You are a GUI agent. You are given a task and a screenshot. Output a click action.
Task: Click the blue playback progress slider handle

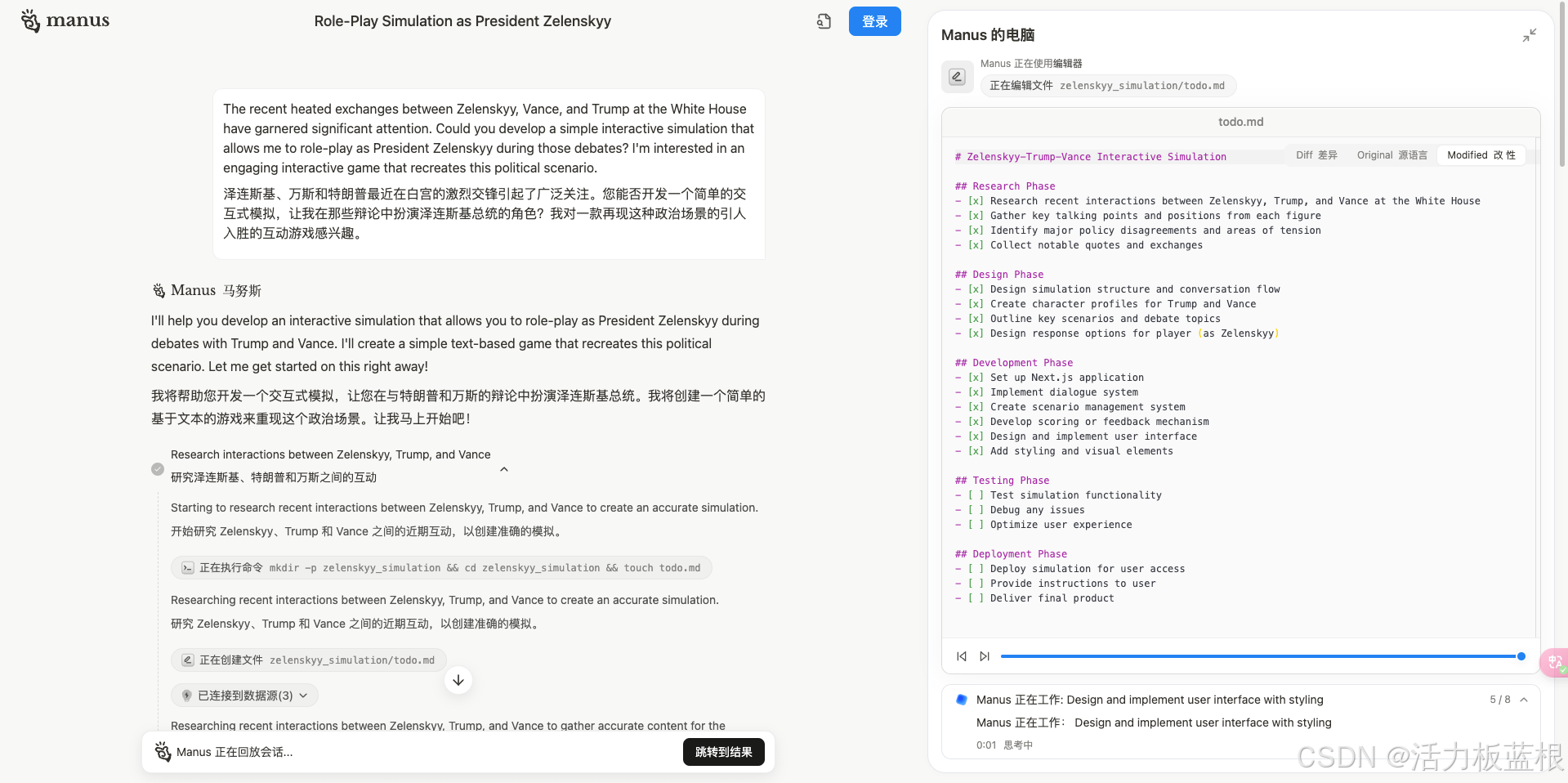click(x=1521, y=656)
